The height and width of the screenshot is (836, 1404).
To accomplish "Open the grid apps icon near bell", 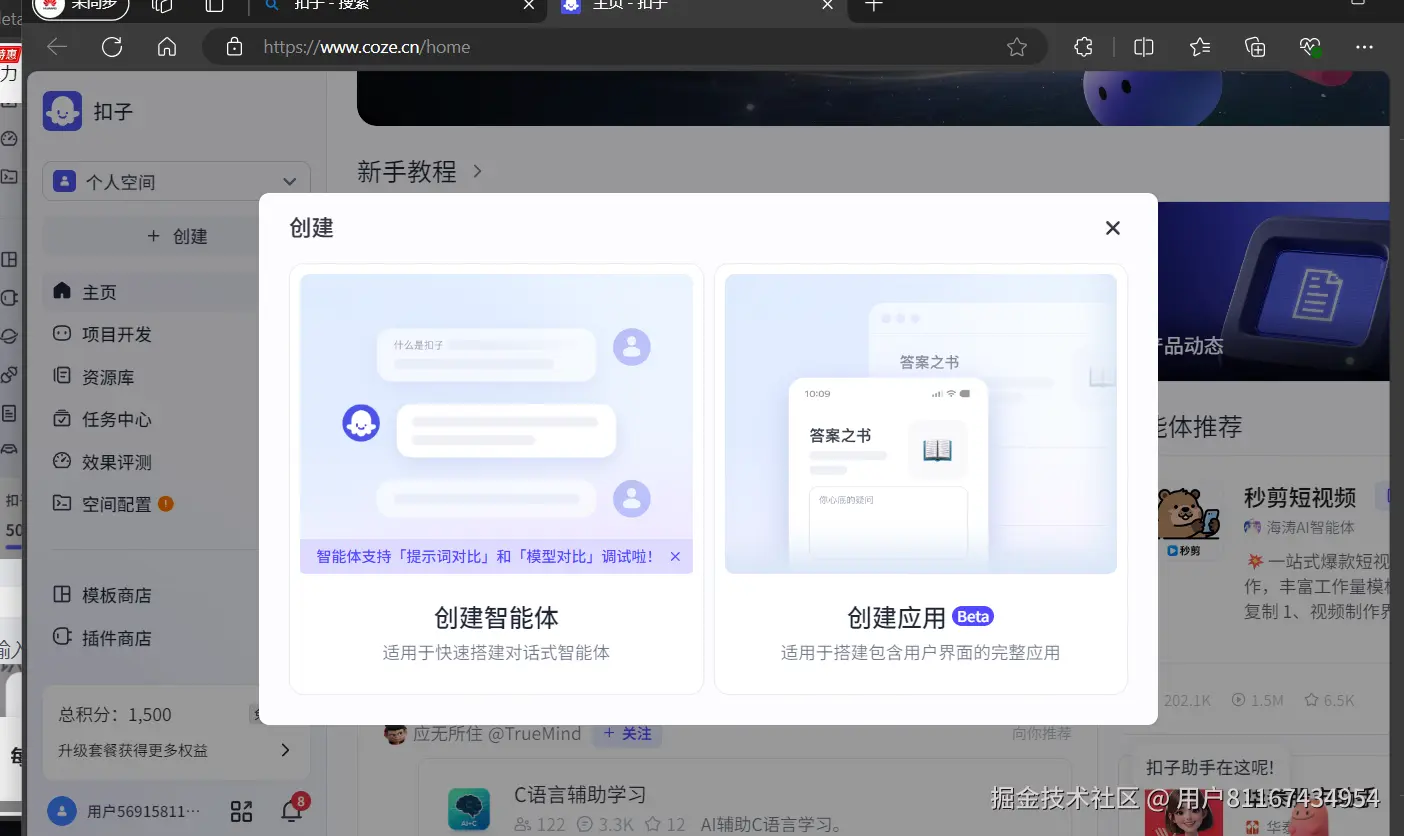I will [x=241, y=811].
